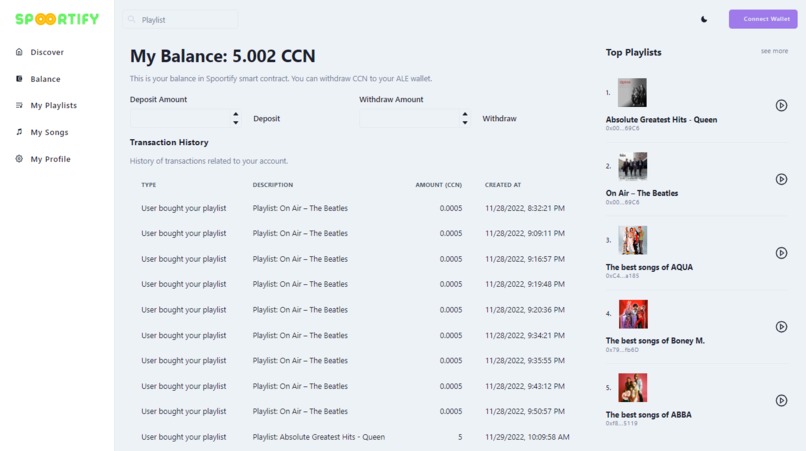Click the DESCRIPTION column header
Screen dimensions: 806x451
272,185
